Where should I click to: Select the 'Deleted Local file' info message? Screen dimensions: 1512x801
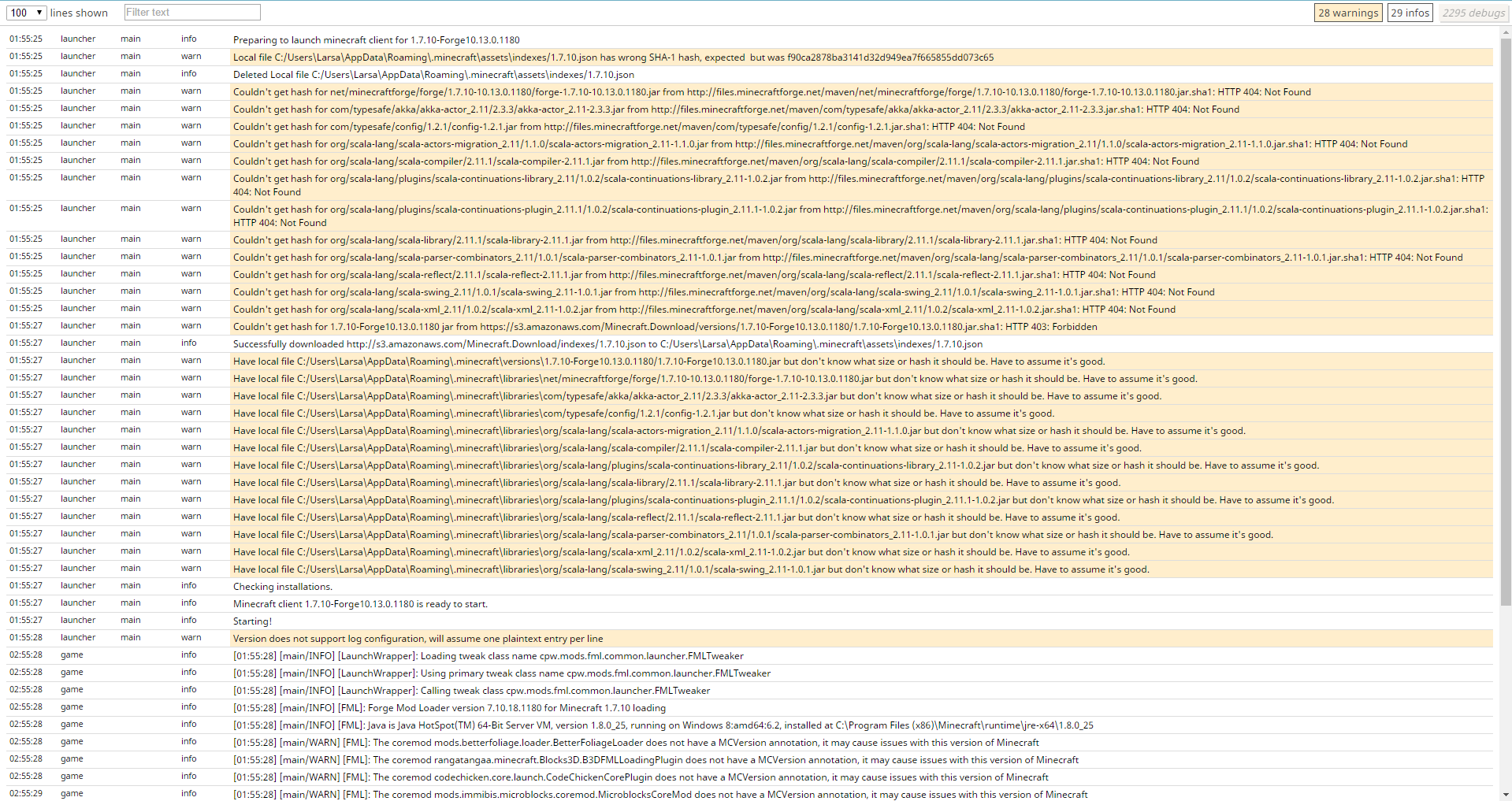pos(433,74)
